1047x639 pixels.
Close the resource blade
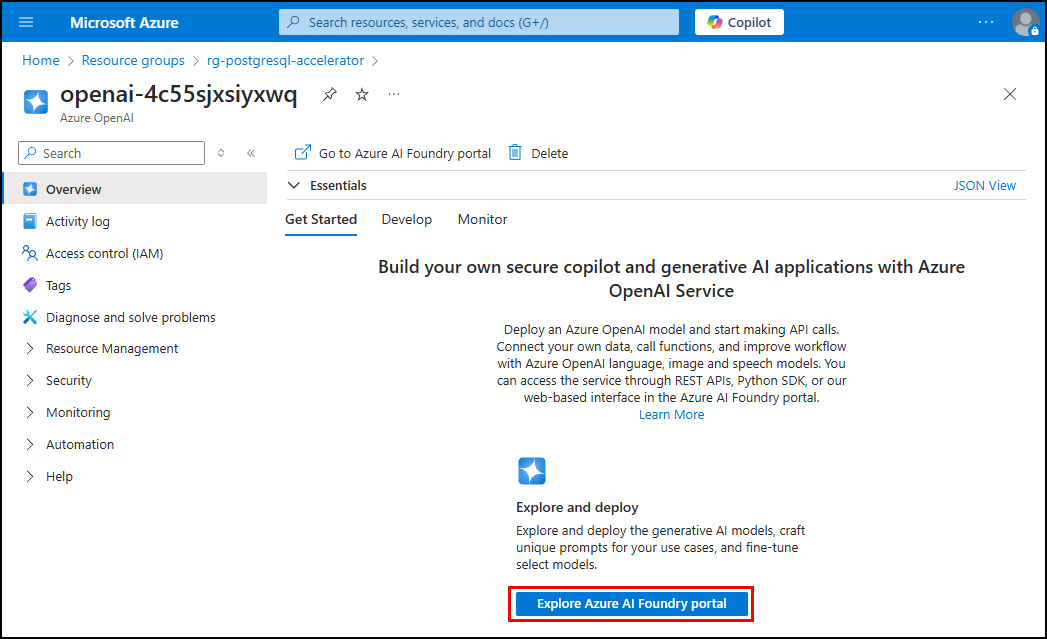[1010, 94]
